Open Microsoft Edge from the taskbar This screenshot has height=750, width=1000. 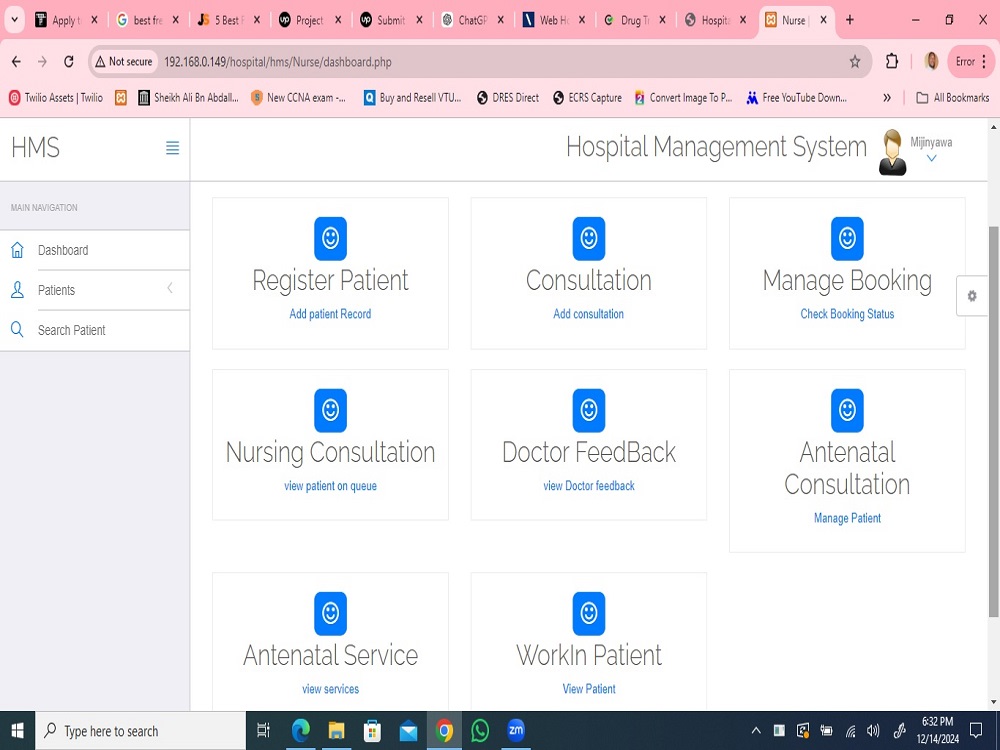tap(300, 731)
